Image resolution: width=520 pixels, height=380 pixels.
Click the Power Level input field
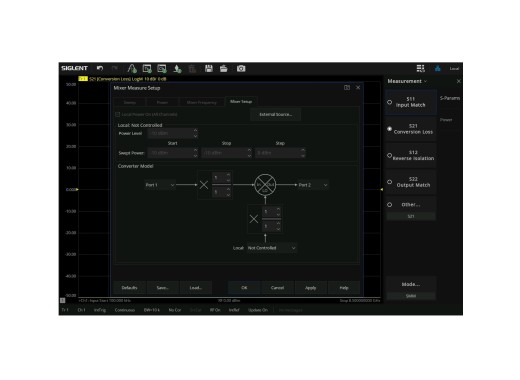click(x=170, y=133)
